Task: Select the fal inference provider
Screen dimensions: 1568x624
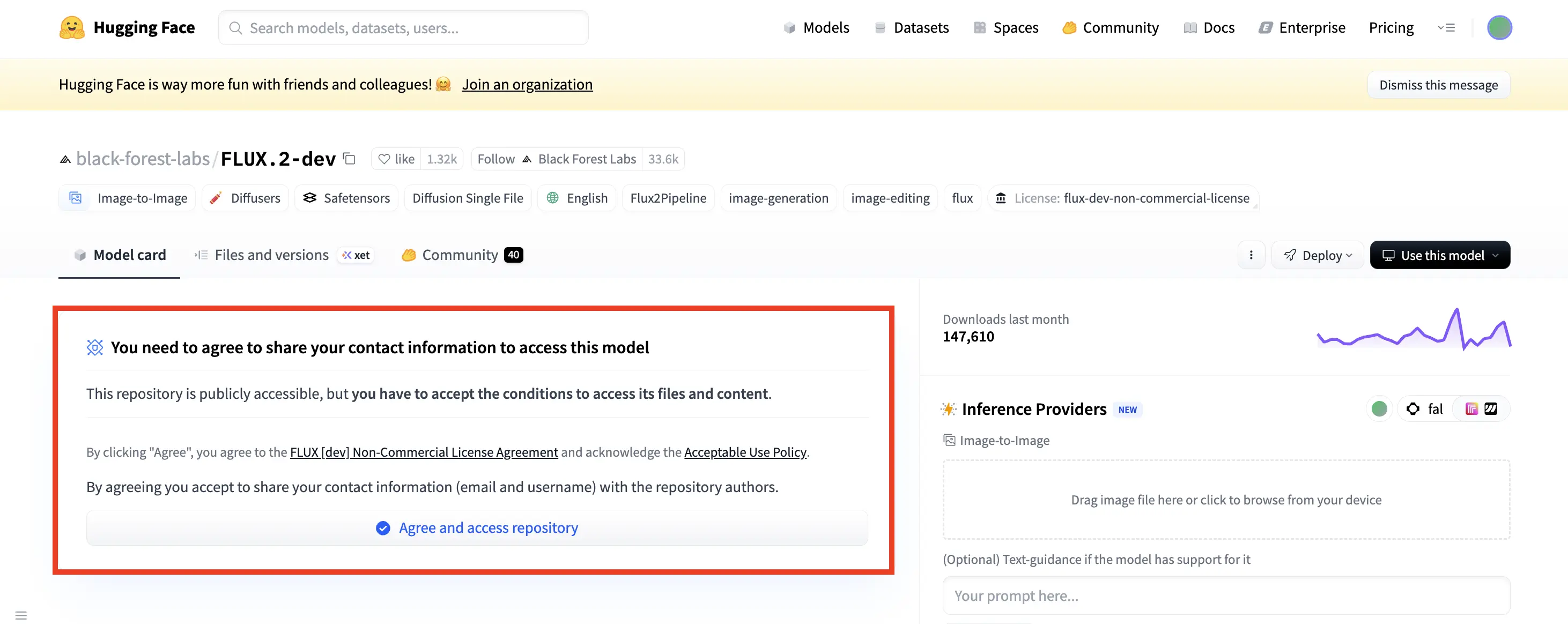Action: pyautogui.click(x=1425, y=409)
